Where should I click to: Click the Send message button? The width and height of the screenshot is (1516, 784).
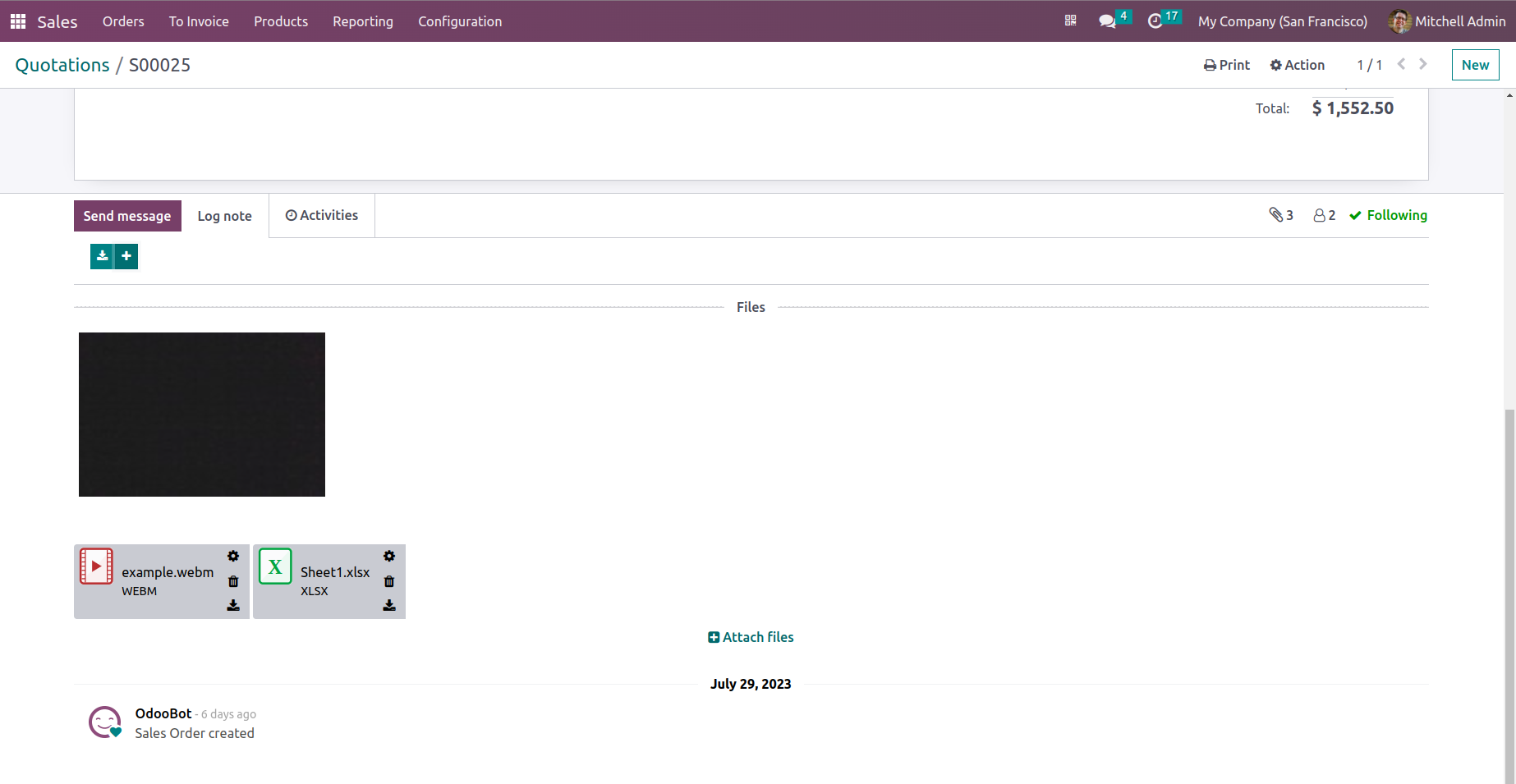click(x=127, y=216)
